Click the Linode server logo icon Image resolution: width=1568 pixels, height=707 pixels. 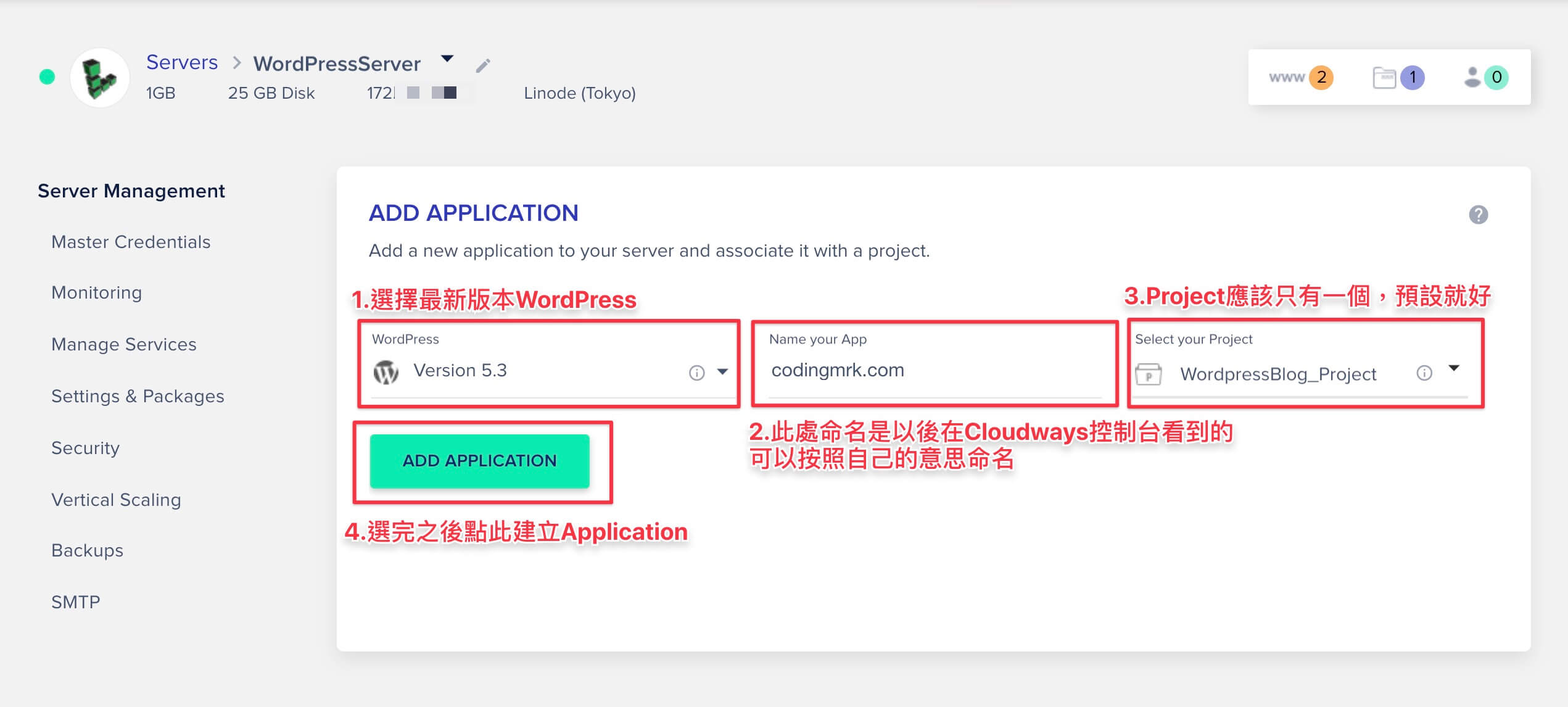pyautogui.click(x=99, y=78)
